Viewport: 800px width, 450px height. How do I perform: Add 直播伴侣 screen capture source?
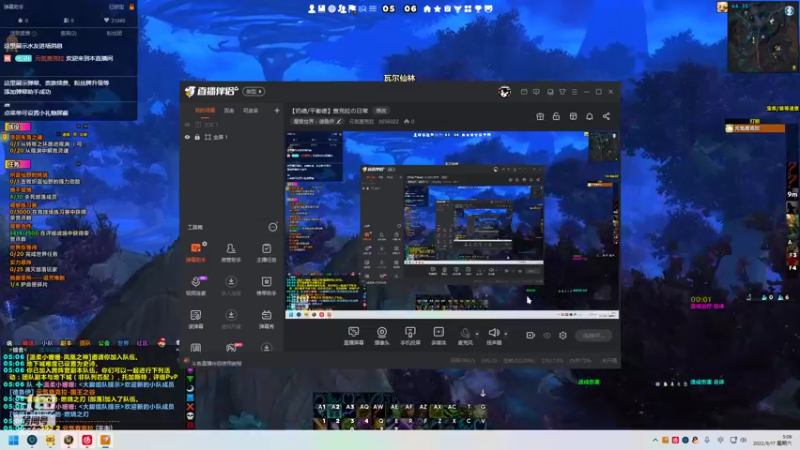354,336
